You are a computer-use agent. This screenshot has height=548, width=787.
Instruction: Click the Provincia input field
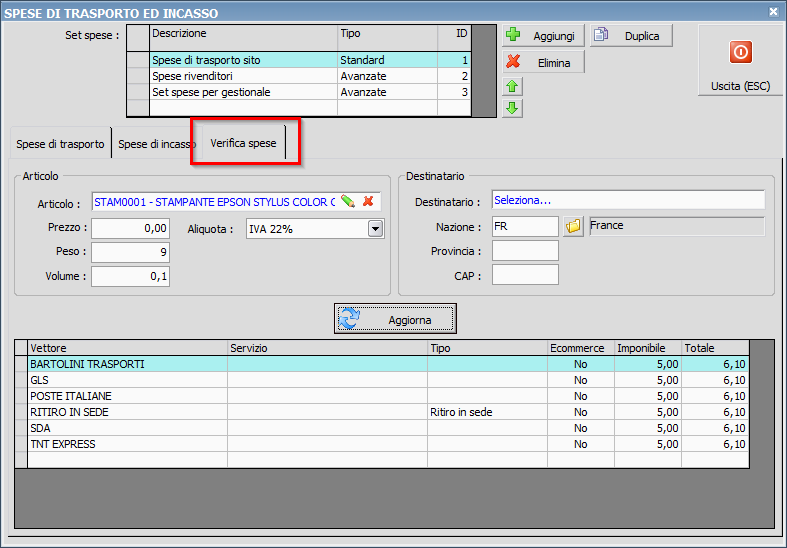click(525, 250)
